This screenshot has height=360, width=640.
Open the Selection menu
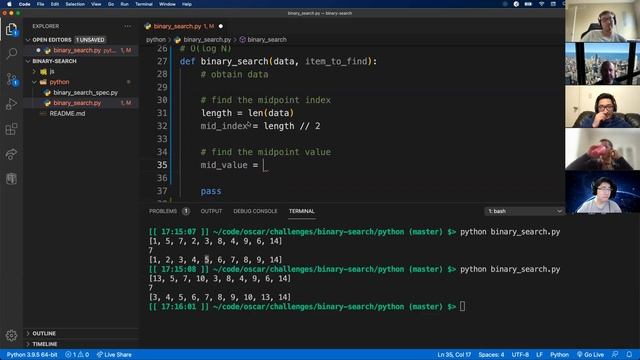tap(75, 4)
